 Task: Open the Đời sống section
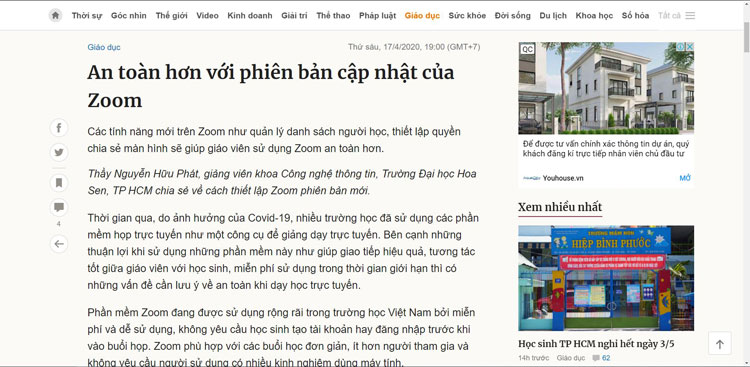[512, 15]
